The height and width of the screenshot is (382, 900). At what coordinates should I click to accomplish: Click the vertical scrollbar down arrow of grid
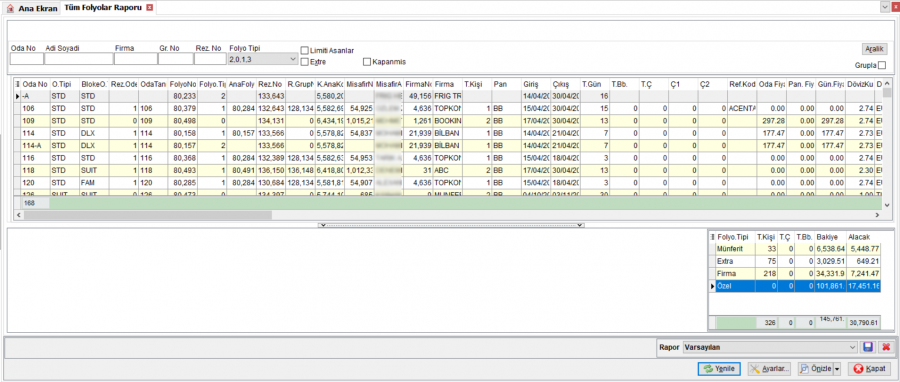click(x=887, y=204)
